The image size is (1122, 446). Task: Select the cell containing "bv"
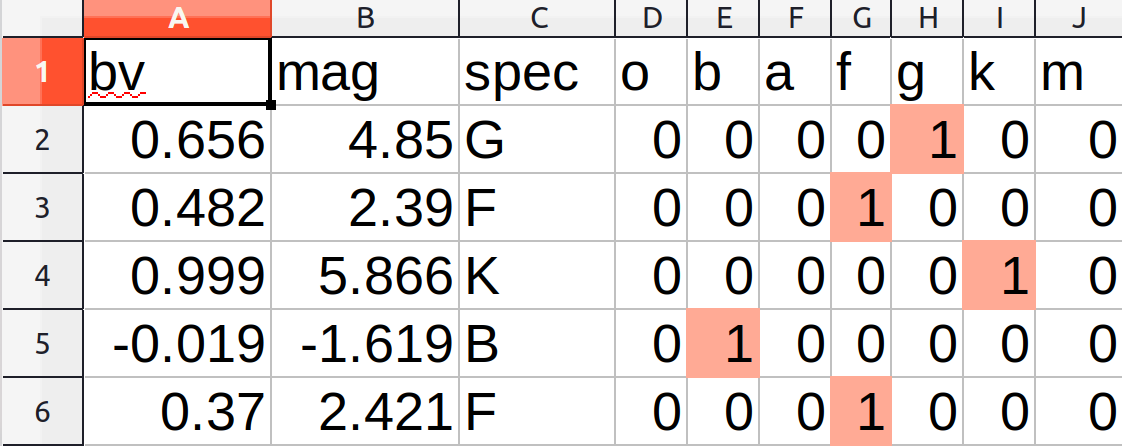177,72
